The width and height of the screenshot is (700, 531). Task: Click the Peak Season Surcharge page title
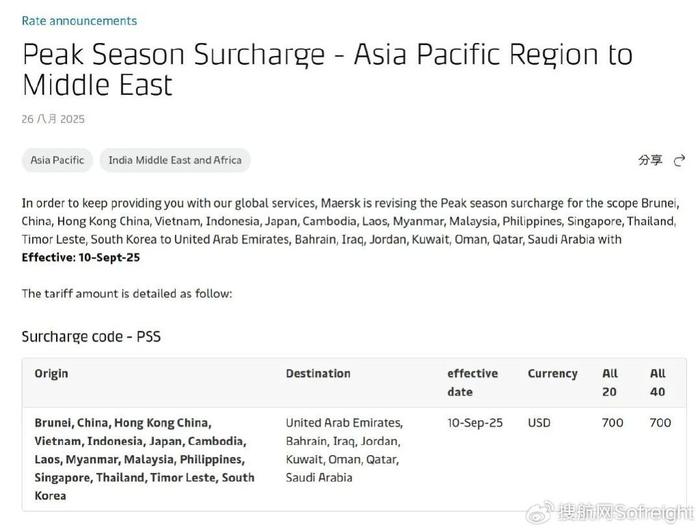(x=327, y=69)
